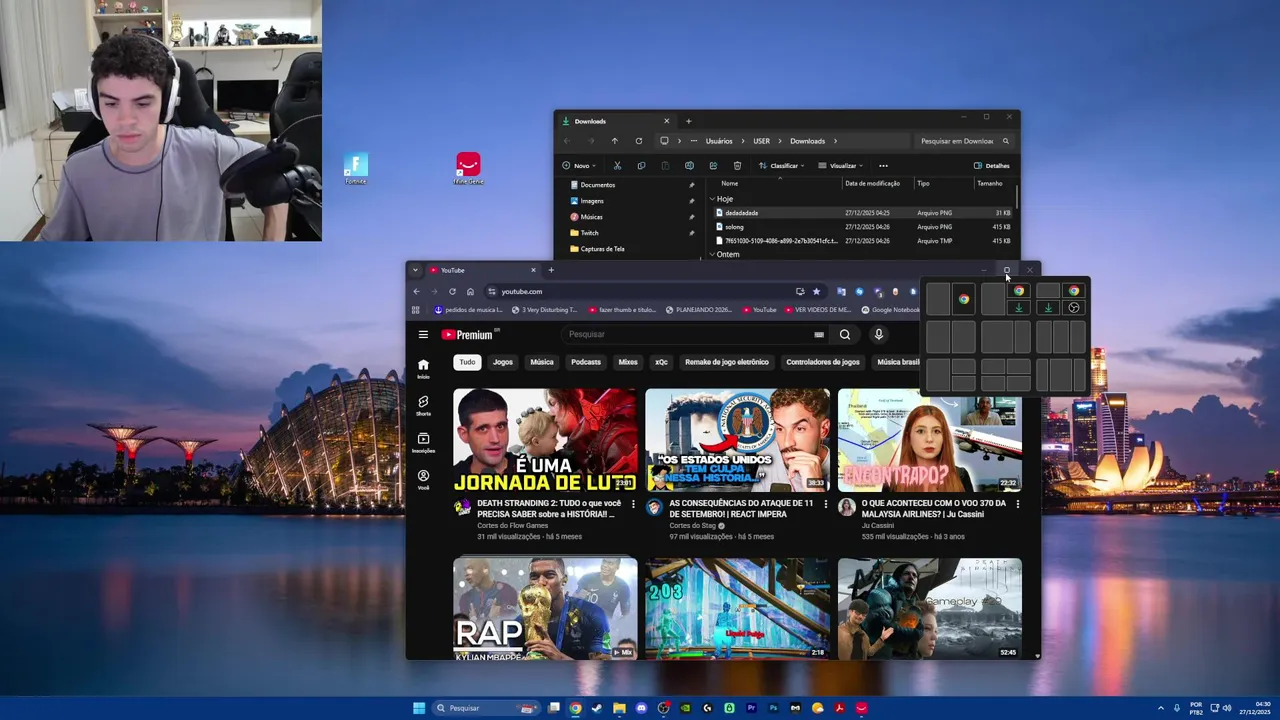Expand the Novo dropdown in Explorer

pyautogui.click(x=579, y=166)
